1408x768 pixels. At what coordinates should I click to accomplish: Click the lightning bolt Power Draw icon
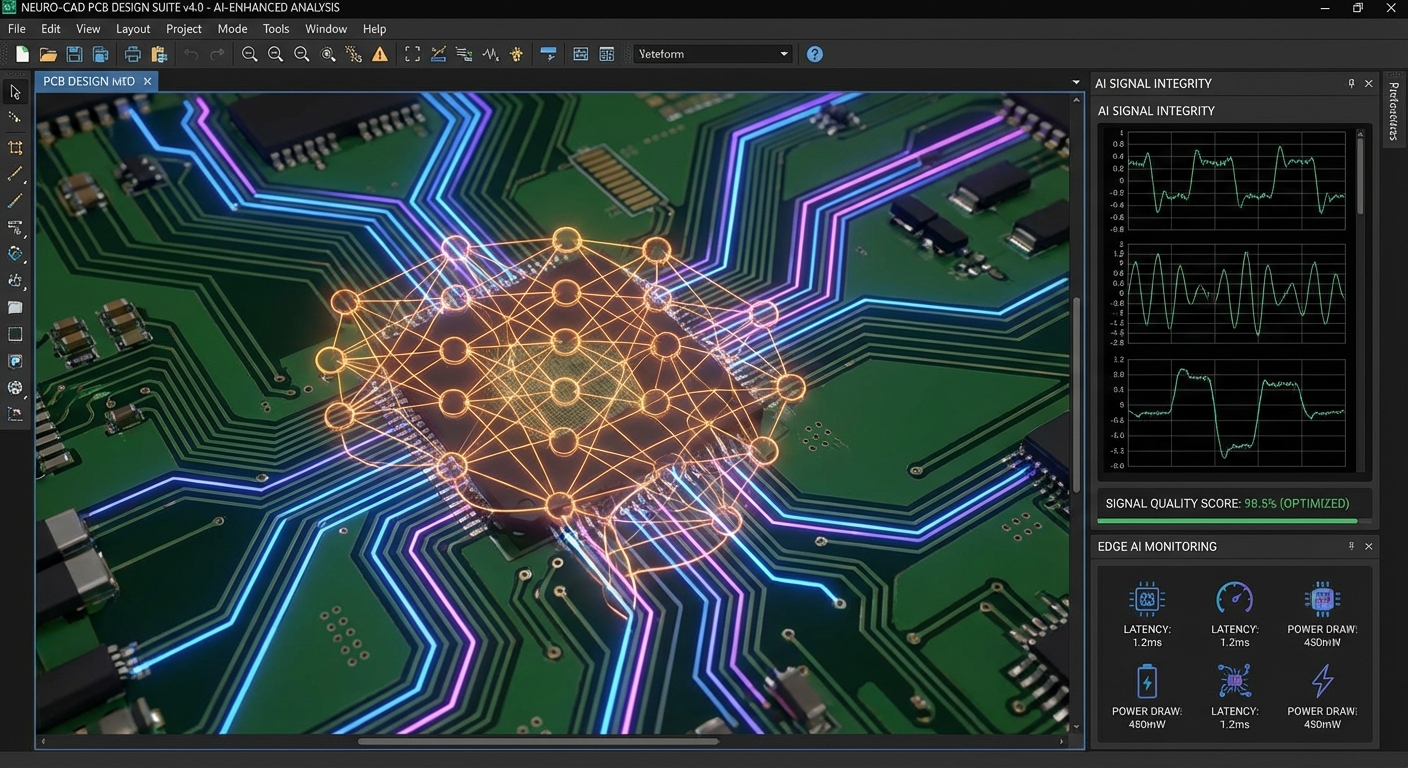(x=1322, y=681)
